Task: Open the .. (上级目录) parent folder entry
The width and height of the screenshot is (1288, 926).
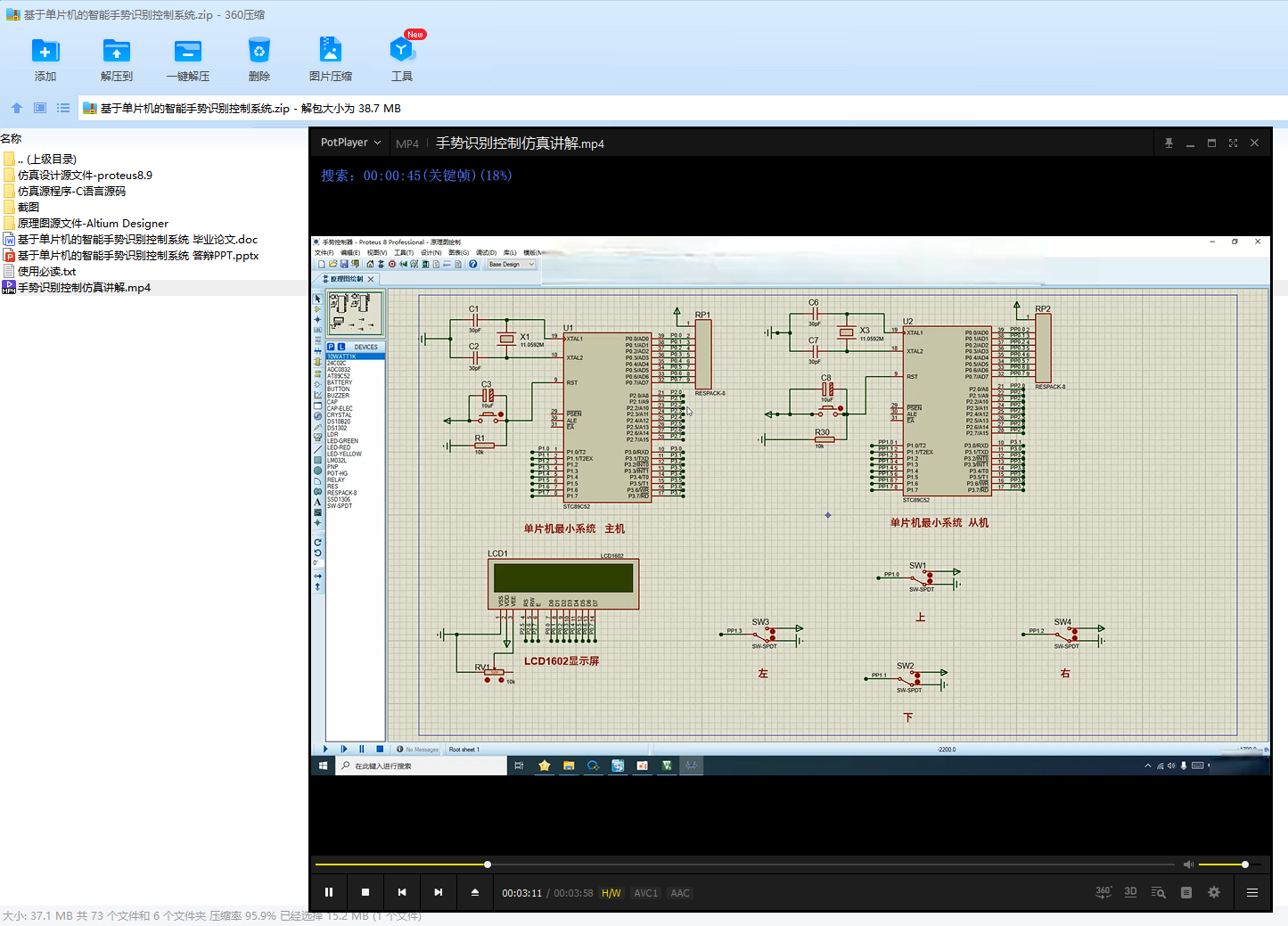Action: coord(46,159)
